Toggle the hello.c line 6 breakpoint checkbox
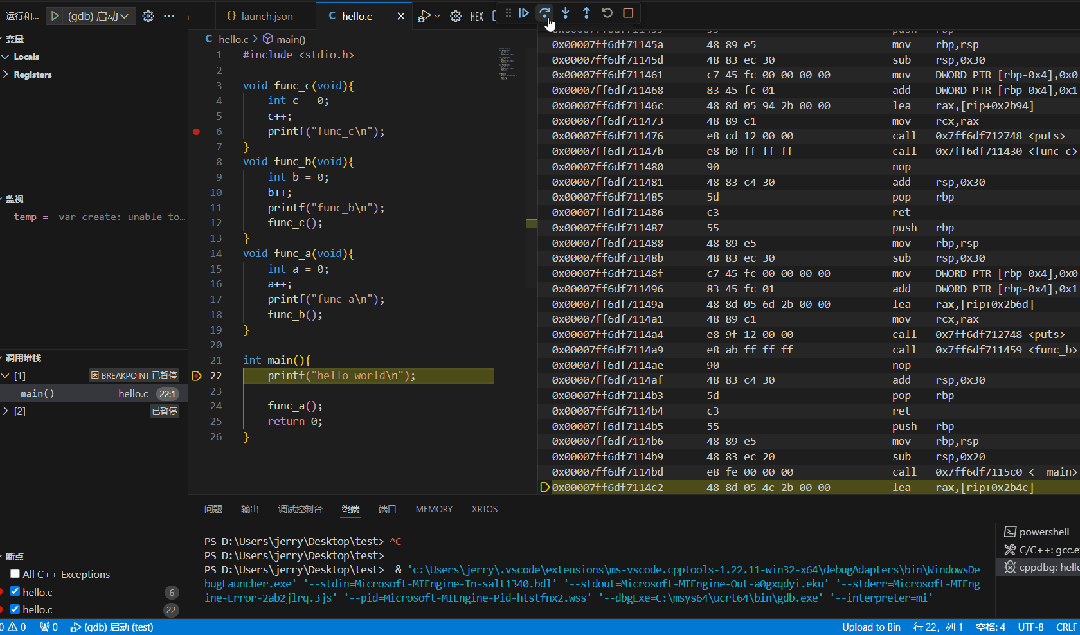Image resolution: width=1080 pixels, height=635 pixels. [14, 592]
